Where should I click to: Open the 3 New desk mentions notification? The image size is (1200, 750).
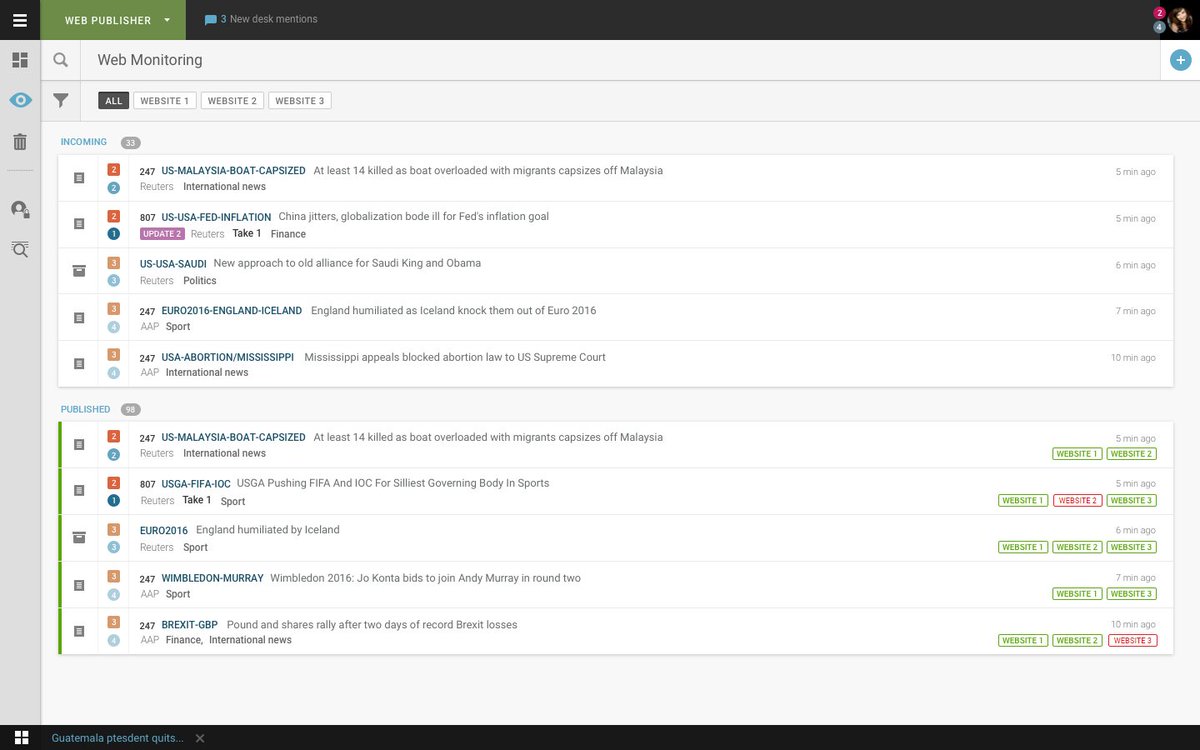coord(262,18)
